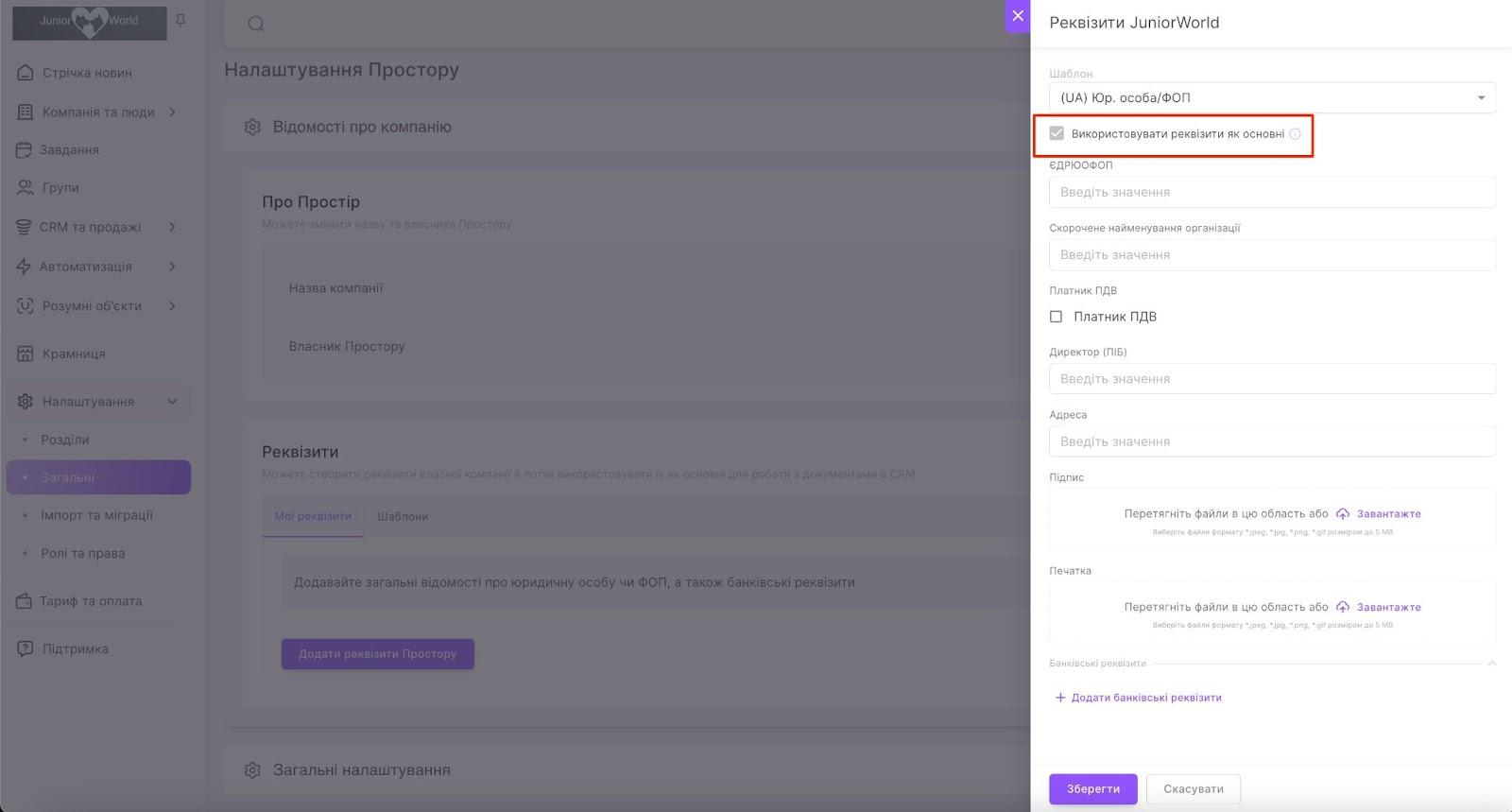Select Загальні settings subsection

pos(98,477)
